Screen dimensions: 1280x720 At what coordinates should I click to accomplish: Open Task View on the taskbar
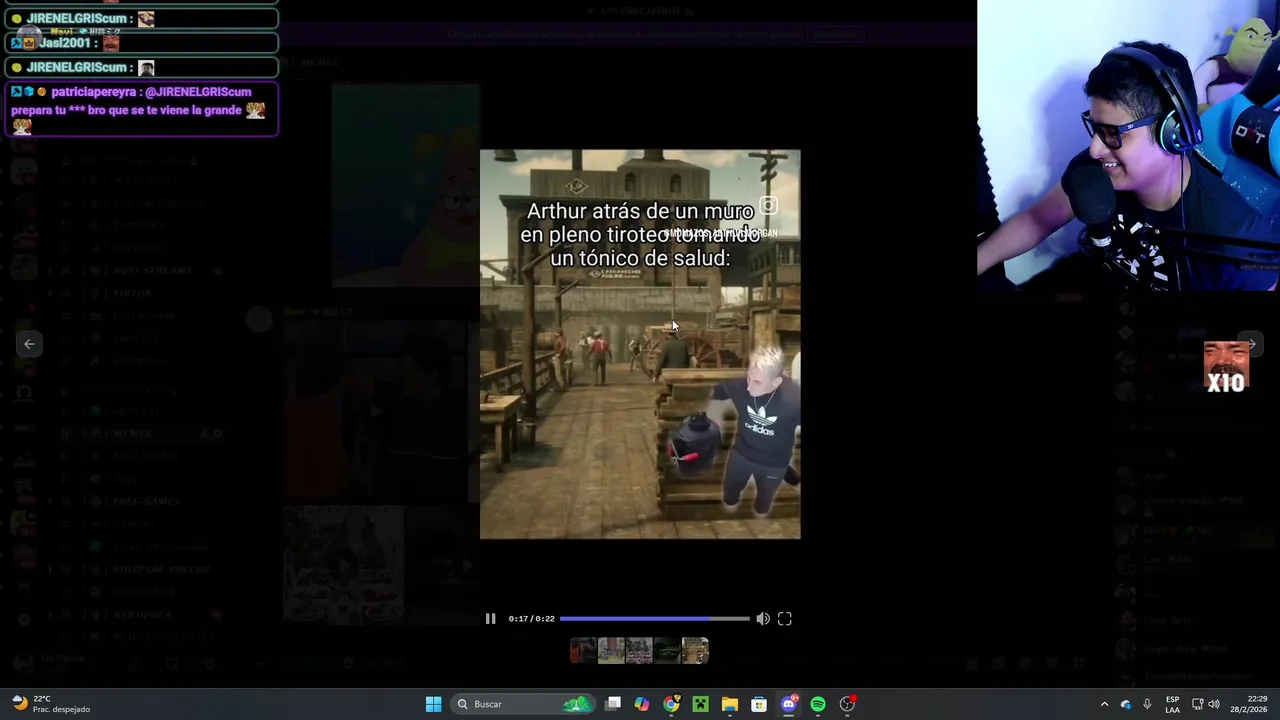(x=613, y=704)
